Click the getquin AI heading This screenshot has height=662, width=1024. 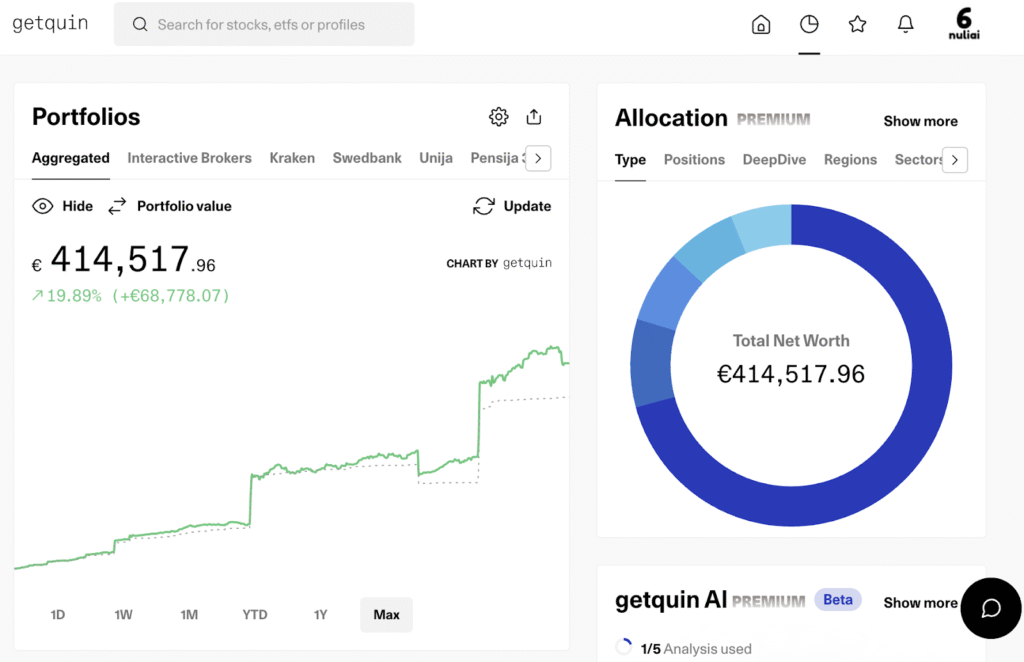tap(671, 600)
